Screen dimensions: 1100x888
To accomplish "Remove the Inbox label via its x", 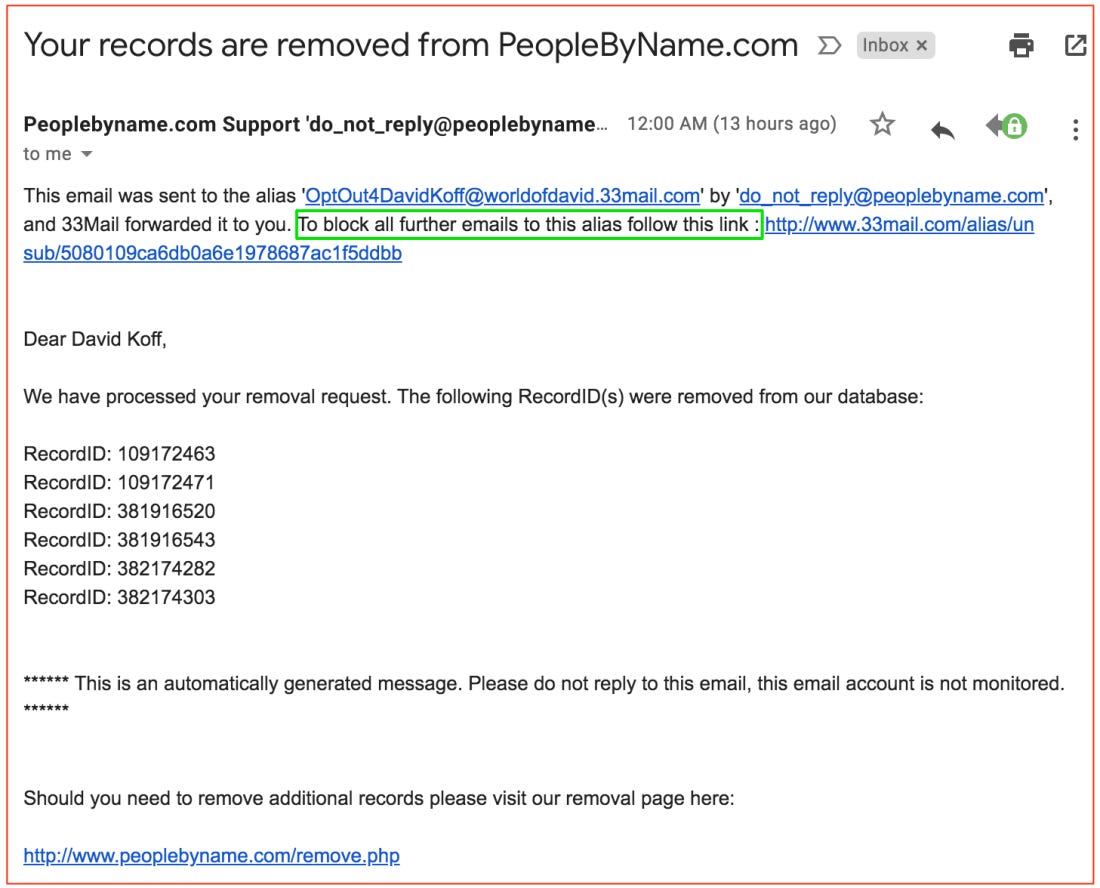I will [922, 46].
